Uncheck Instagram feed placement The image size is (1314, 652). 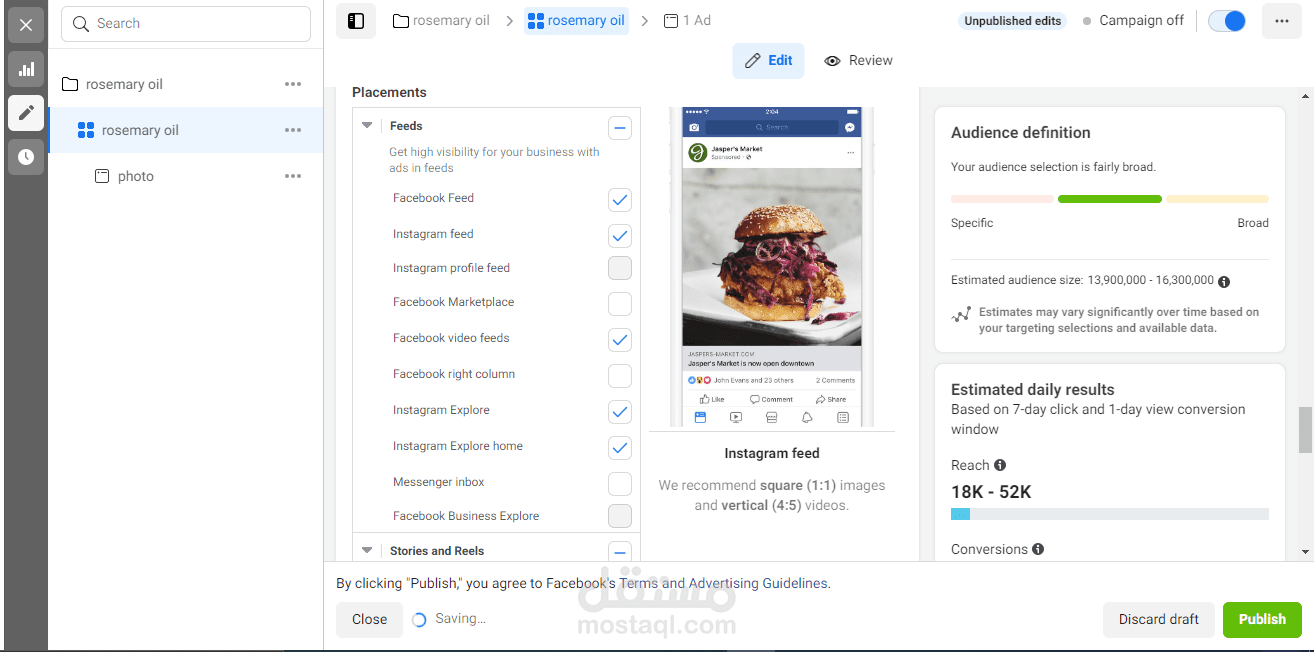[620, 236]
